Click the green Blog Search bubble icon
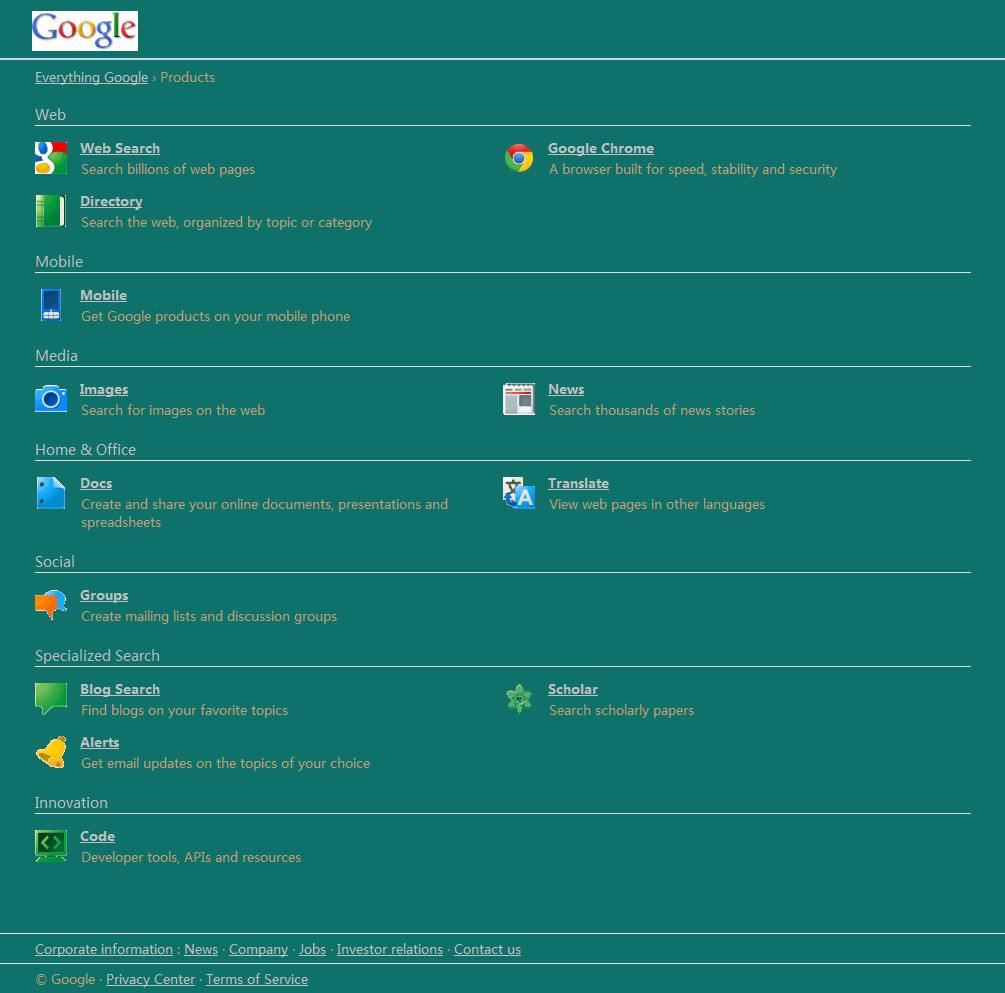The image size is (1005, 993). tap(51, 699)
